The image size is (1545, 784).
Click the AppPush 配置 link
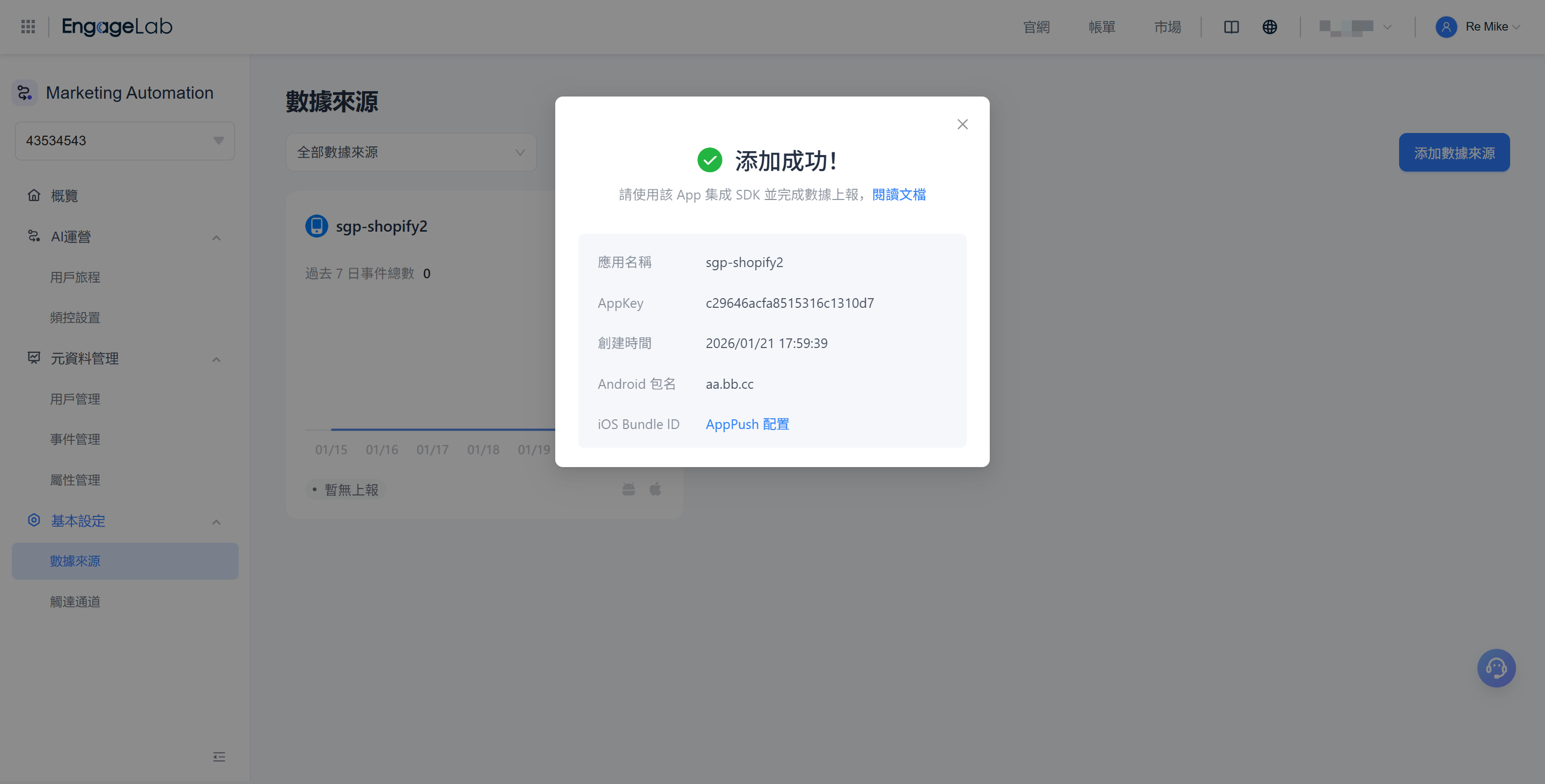tap(747, 424)
